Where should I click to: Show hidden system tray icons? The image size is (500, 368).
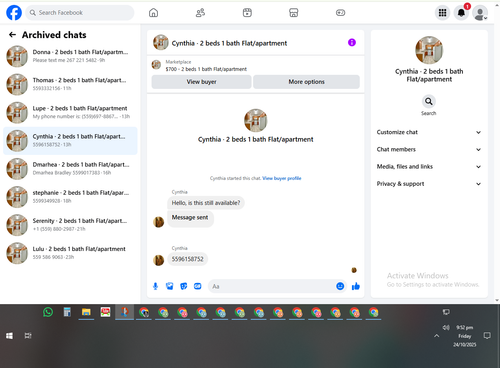click(x=436, y=336)
